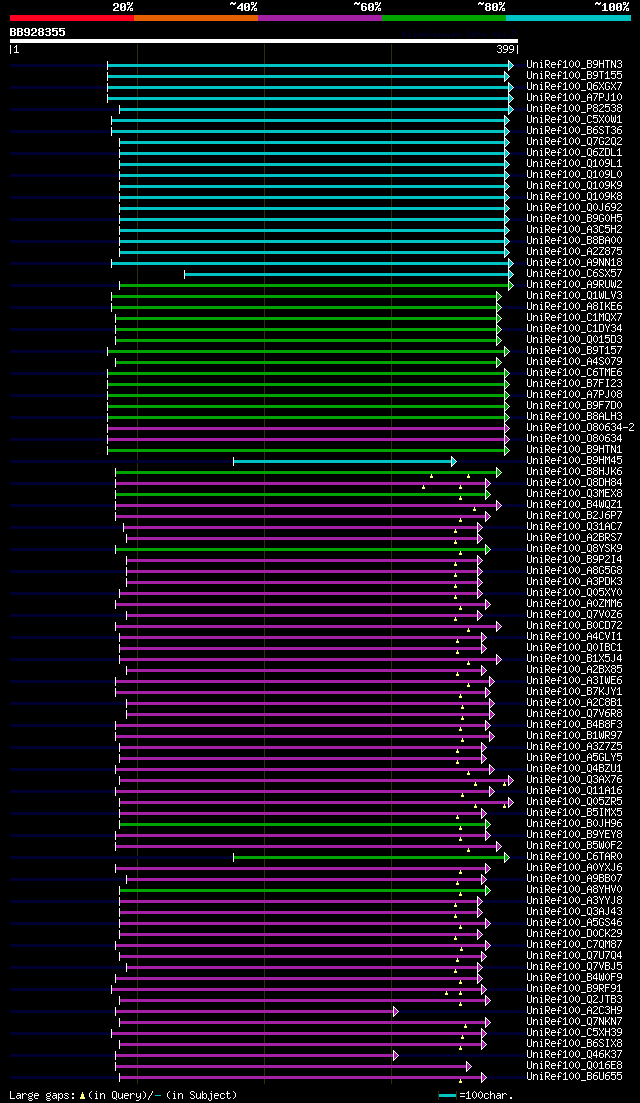Select the UniRef100_B8HJK6 label
This screenshot has width=640, height=1103.
coord(574,471)
